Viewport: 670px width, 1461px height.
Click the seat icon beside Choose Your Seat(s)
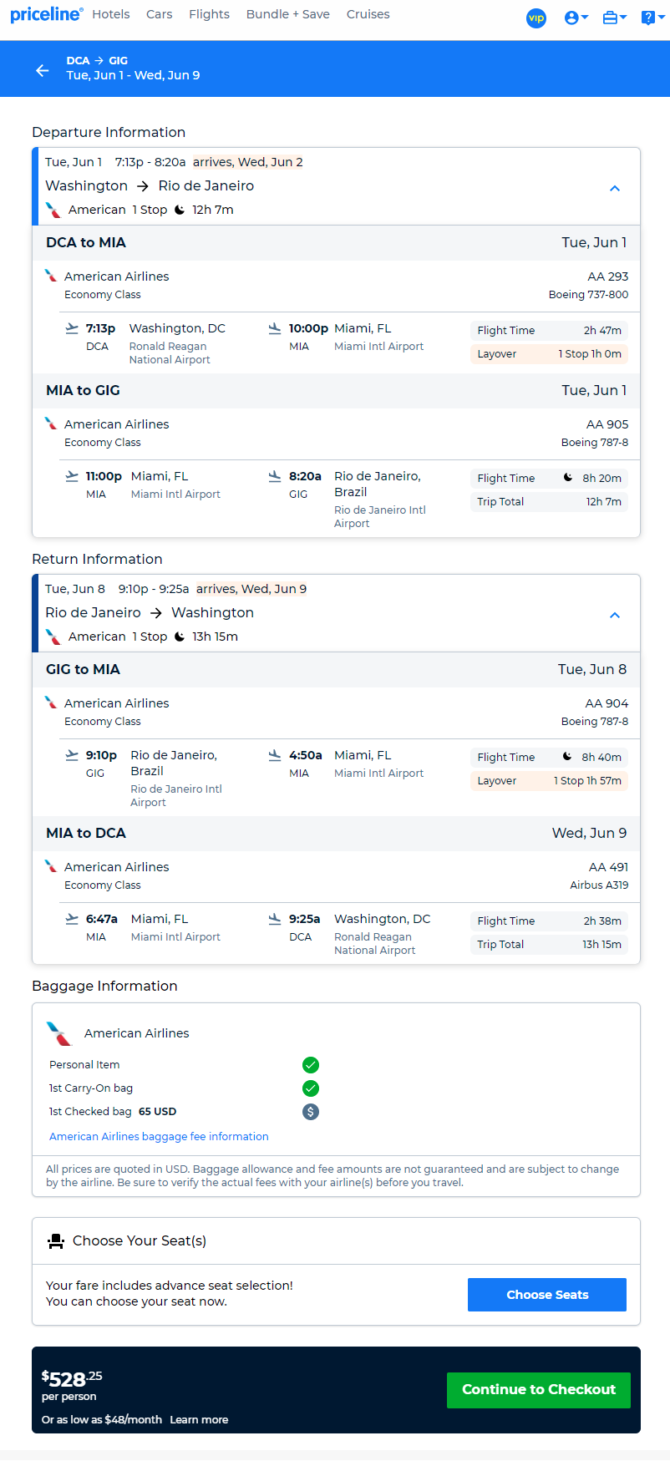pyautogui.click(x=56, y=1241)
